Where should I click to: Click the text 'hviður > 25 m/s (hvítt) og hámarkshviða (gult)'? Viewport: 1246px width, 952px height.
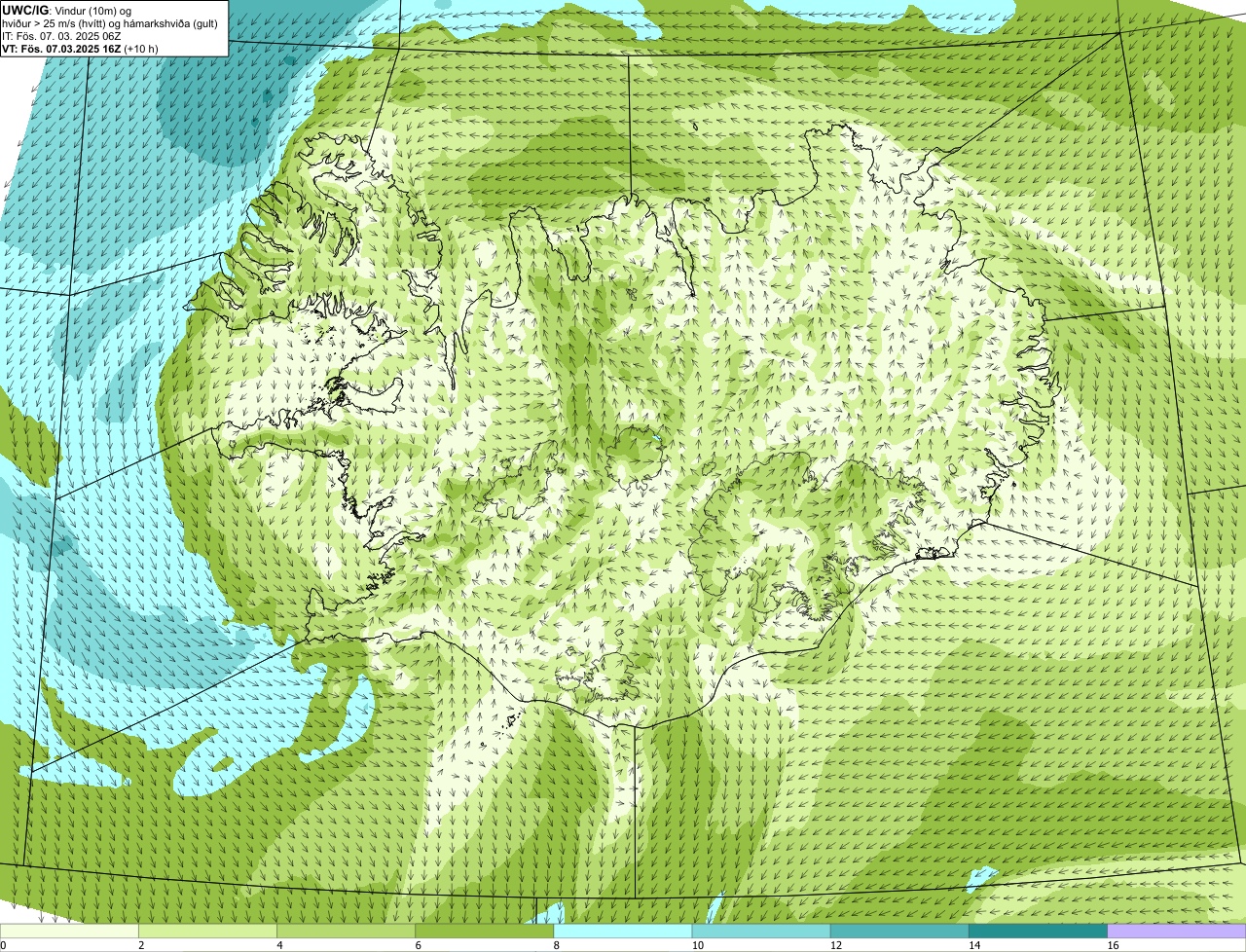click(110, 23)
